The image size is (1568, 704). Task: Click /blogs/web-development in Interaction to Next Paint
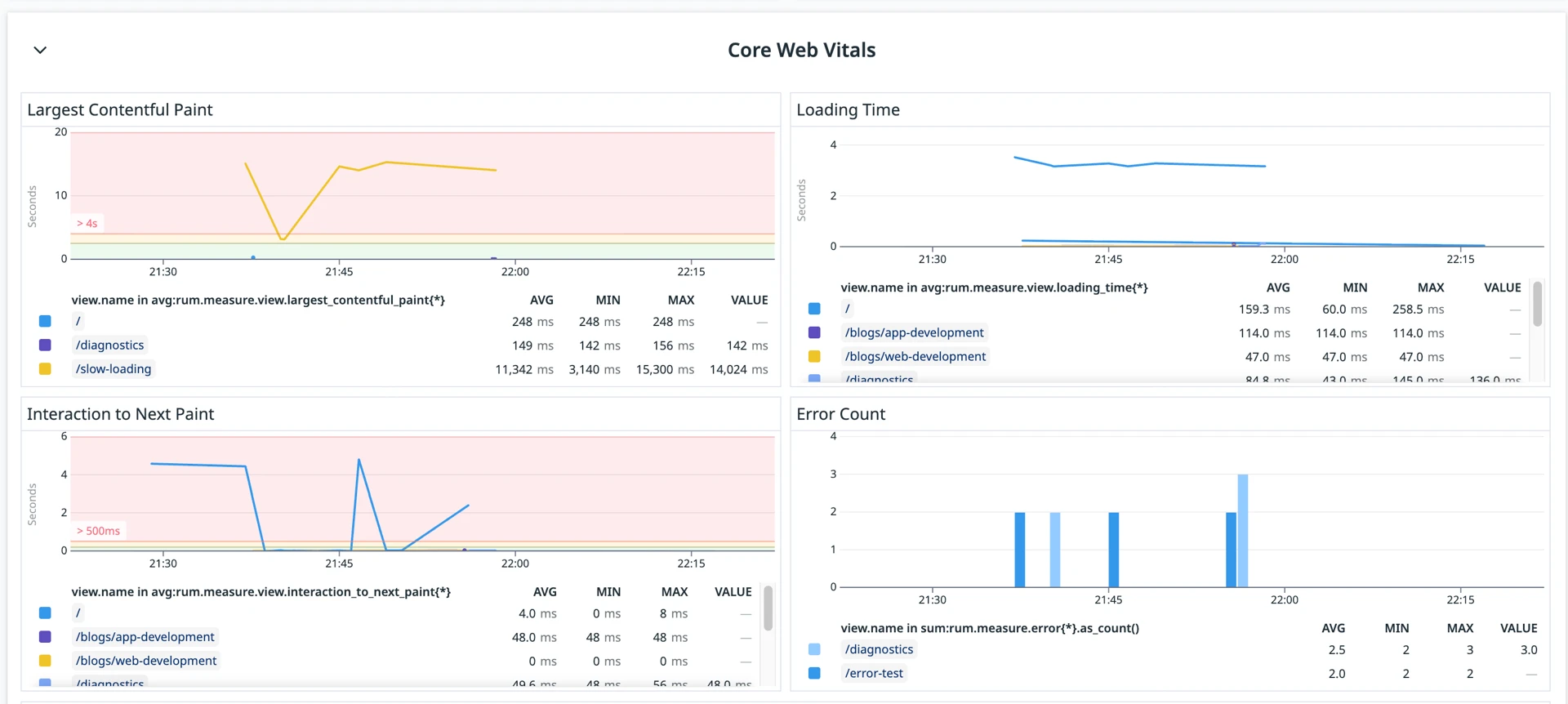click(146, 661)
